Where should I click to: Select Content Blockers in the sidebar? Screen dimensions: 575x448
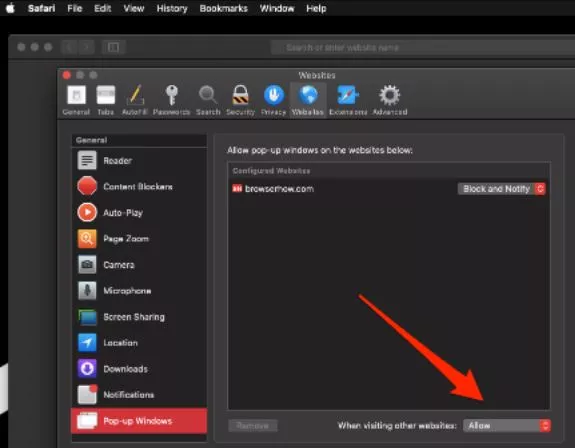[139, 187]
